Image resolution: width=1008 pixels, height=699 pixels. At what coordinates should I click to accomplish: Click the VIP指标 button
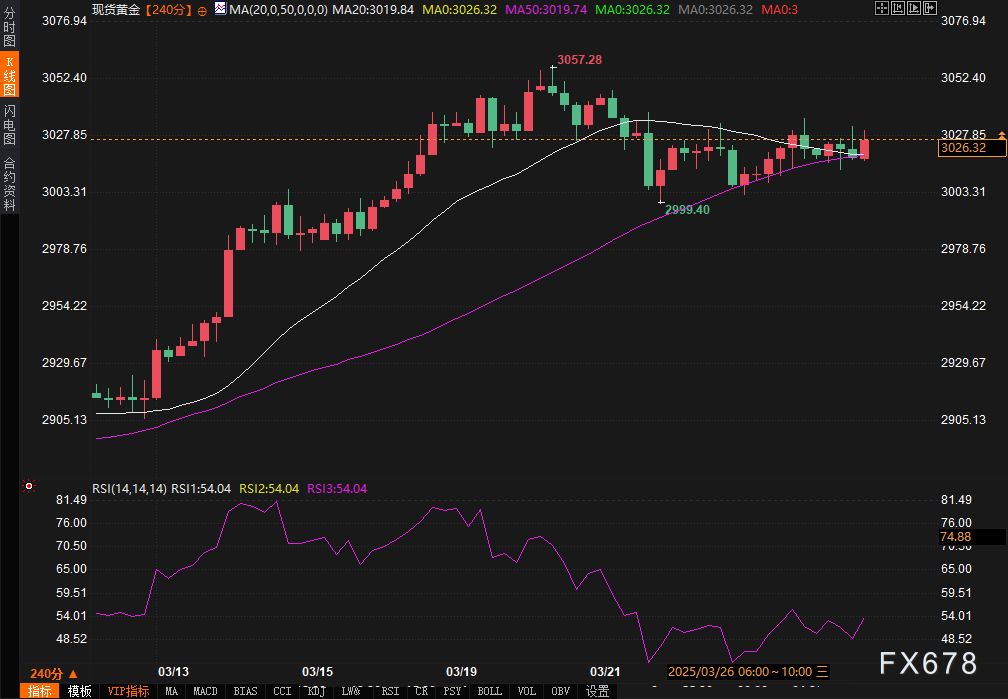coord(128,691)
